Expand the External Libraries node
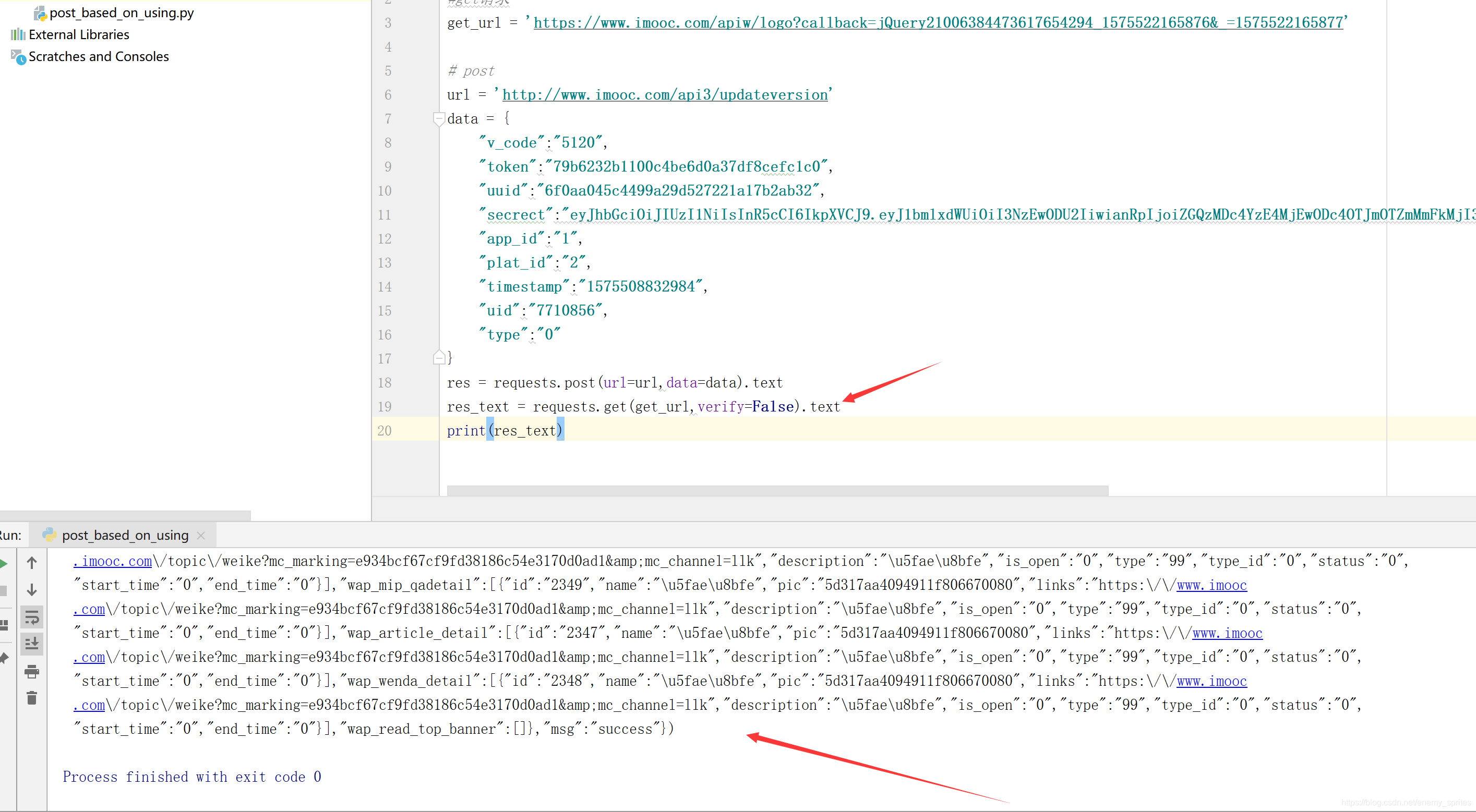Image resolution: width=1476 pixels, height=812 pixels. (79, 34)
